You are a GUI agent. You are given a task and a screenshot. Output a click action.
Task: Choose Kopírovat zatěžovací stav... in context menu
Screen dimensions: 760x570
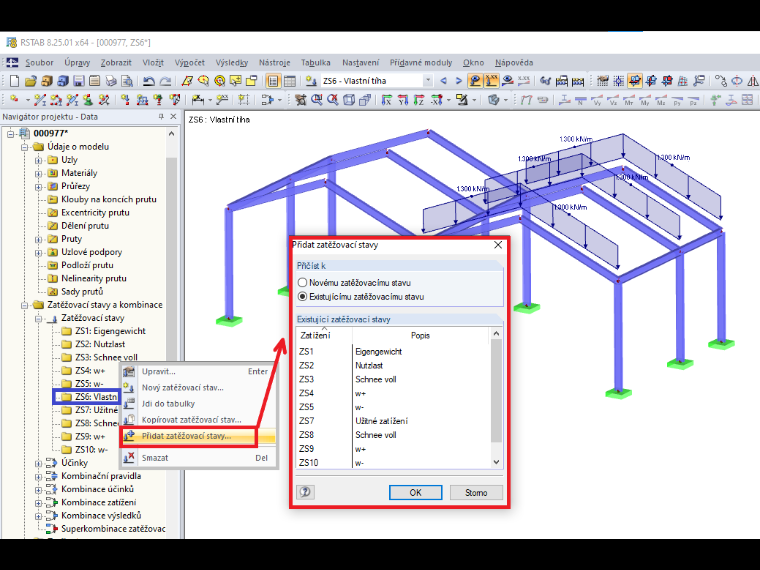(198, 420)
